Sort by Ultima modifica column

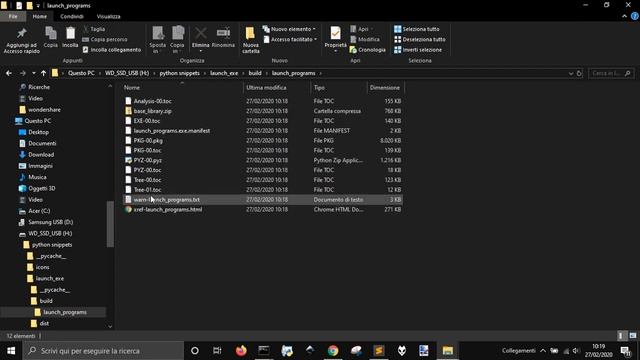[x=277, y=87]
